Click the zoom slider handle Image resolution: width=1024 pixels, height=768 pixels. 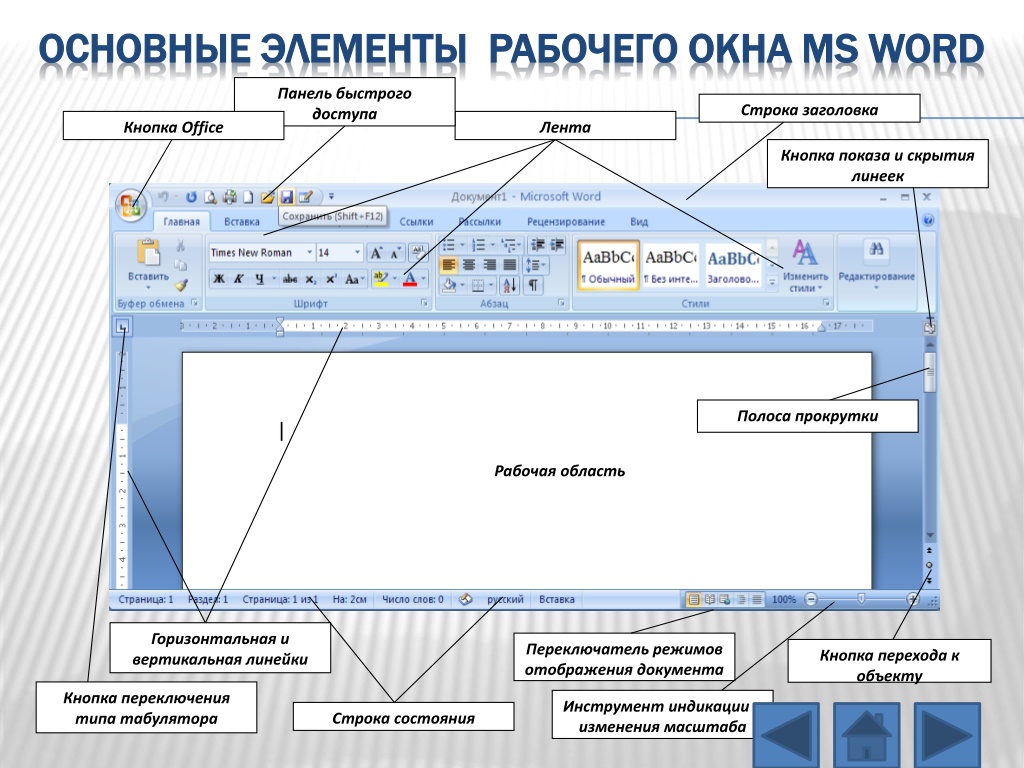[861, 599]
